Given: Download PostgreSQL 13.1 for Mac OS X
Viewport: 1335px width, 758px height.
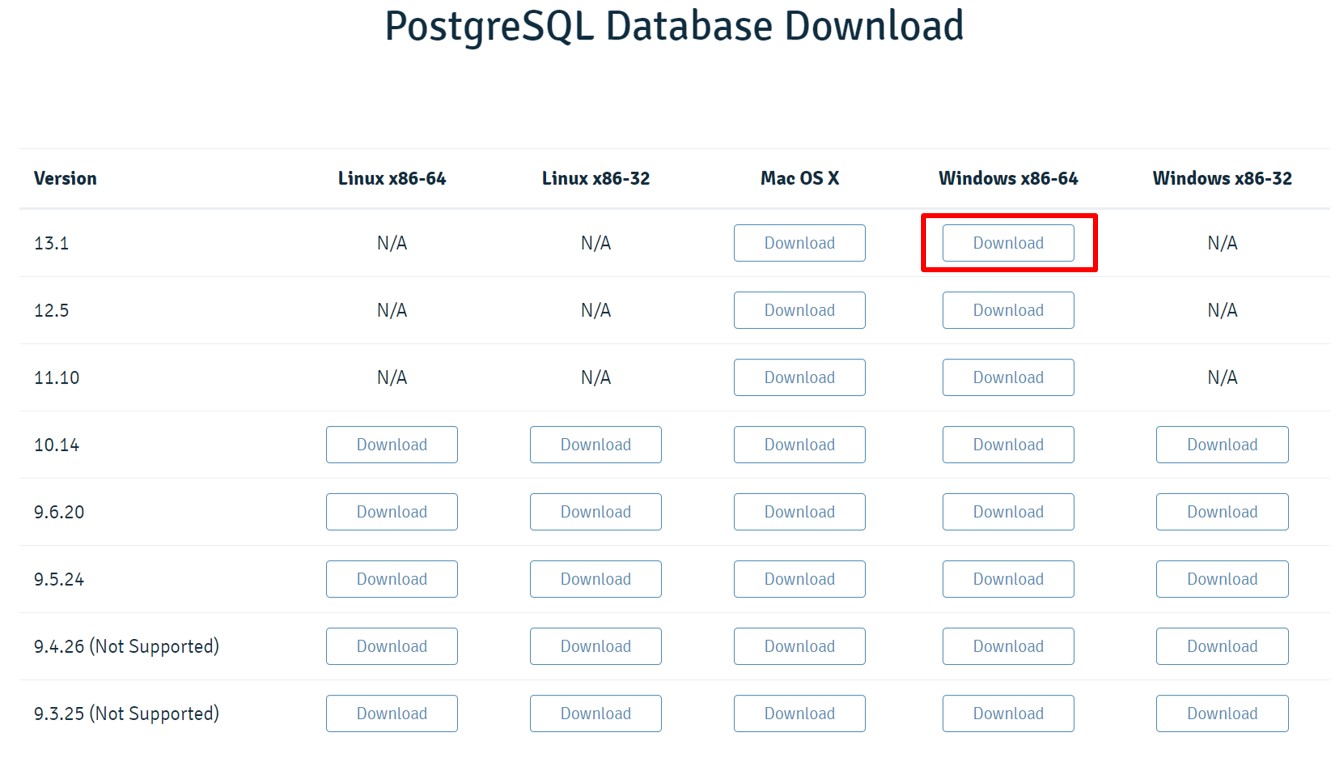Looking at the screenshot, I should tap(799, 243).
